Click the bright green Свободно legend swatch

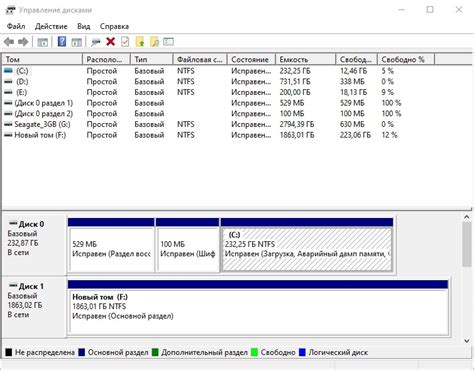pyautogui.click(x=255, y=352)
